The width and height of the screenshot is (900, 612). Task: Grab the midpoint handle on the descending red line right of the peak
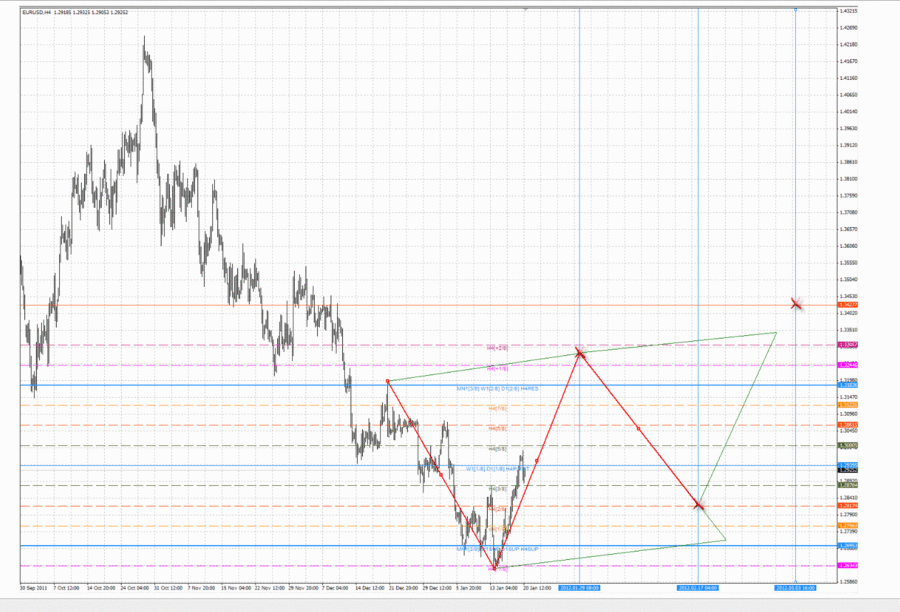[639, 428]
